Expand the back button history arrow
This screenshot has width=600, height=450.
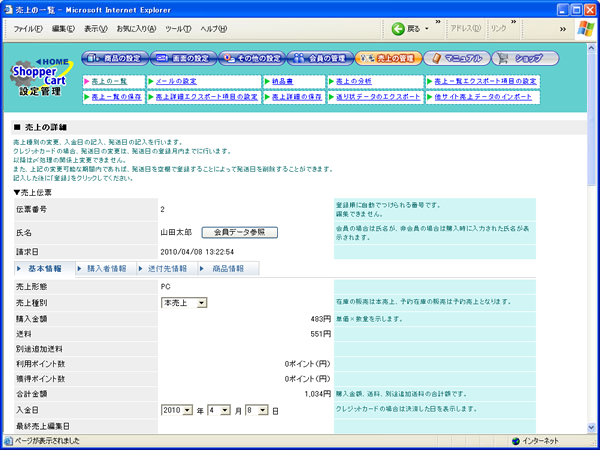pyautogui.click(x=427, y=29)
